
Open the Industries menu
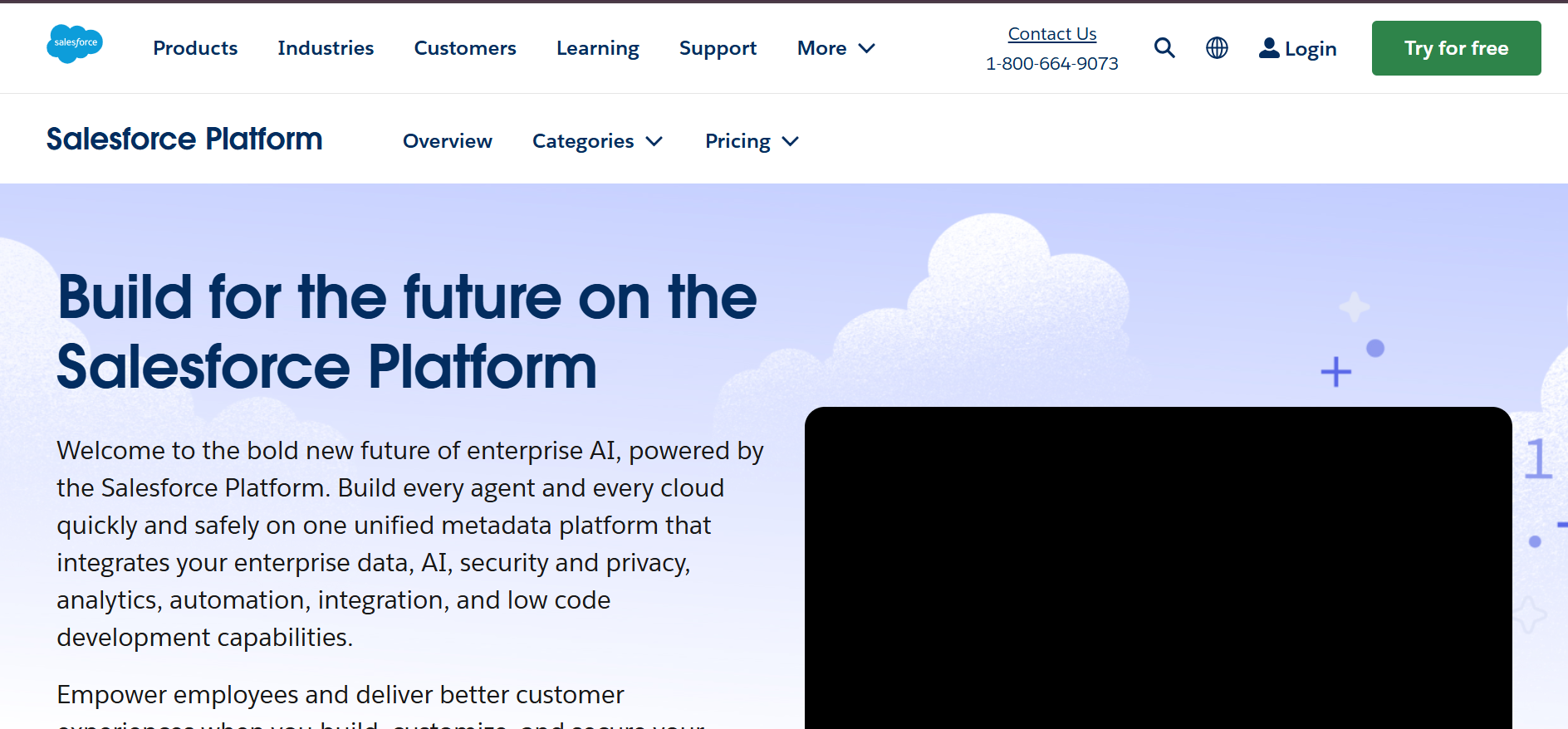(326, 48)
